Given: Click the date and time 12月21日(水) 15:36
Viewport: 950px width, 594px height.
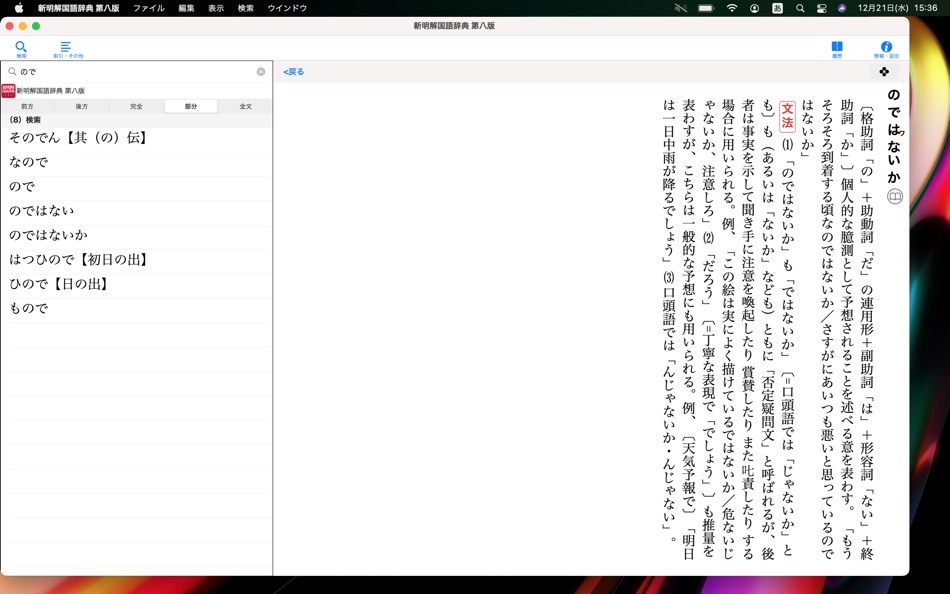Looking at the screenshot, I should 897,8.
